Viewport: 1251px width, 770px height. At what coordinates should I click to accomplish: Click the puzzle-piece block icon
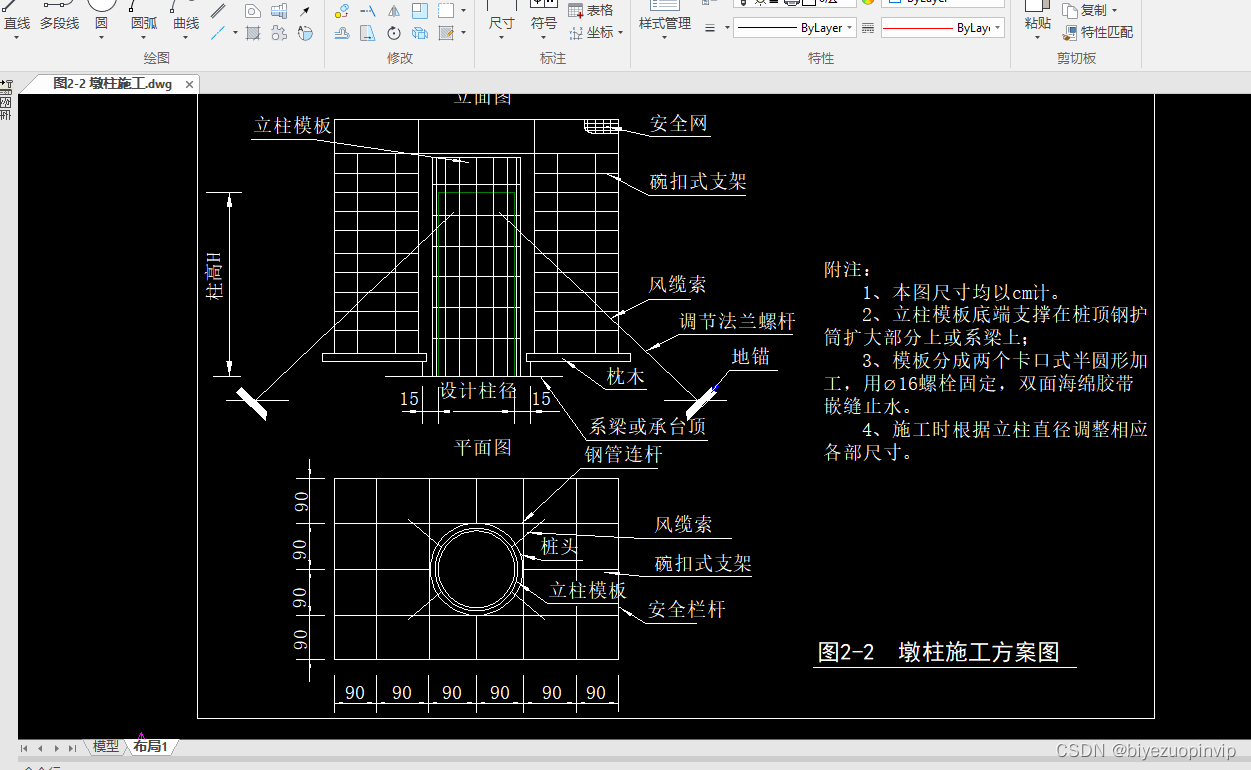pos(279,33)
